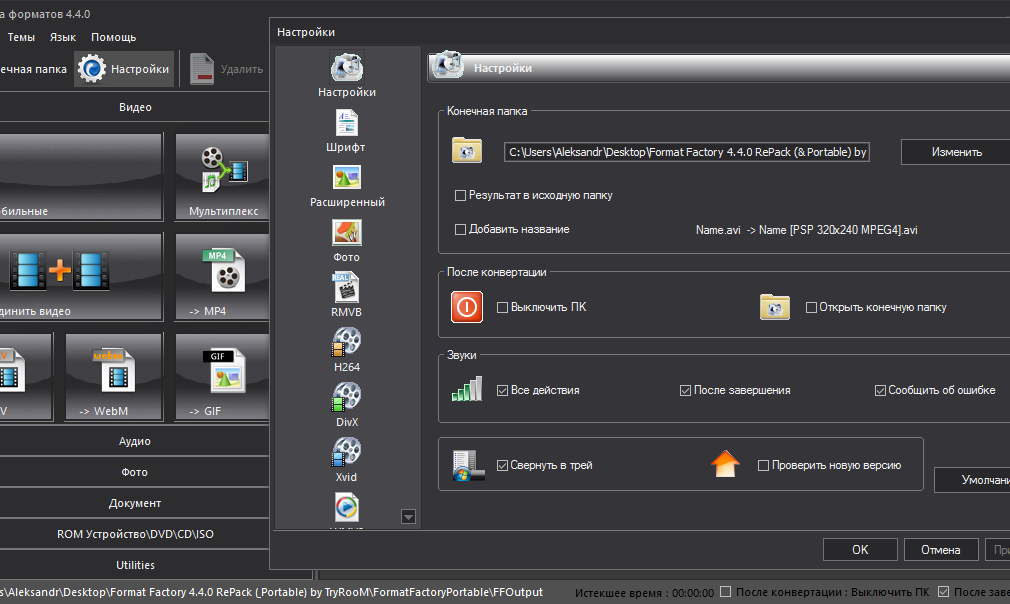The height and width of the screenshot is (604, 1010).
Task: Open the Расширенный settings category
Action: [x=347, y=185]
